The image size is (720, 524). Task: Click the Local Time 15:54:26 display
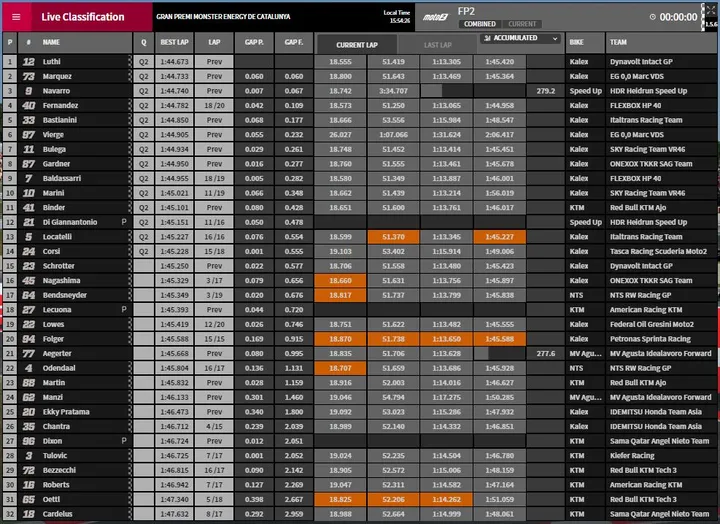[397, 17]
